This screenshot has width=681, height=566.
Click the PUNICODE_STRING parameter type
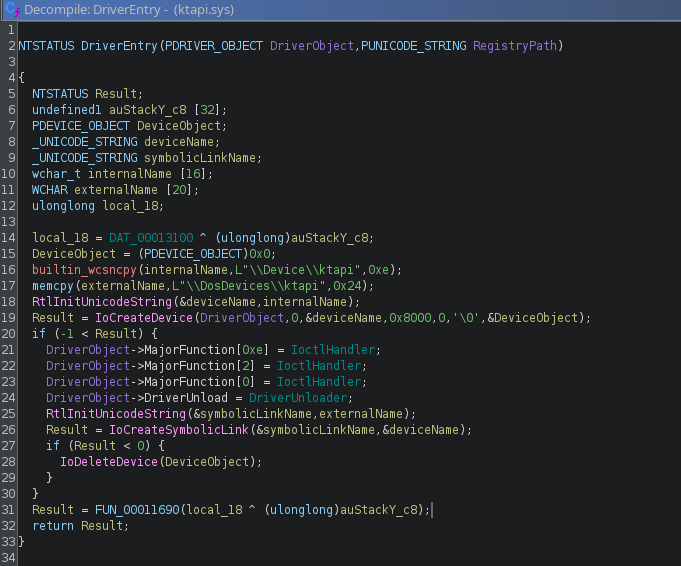pos(413,46)
